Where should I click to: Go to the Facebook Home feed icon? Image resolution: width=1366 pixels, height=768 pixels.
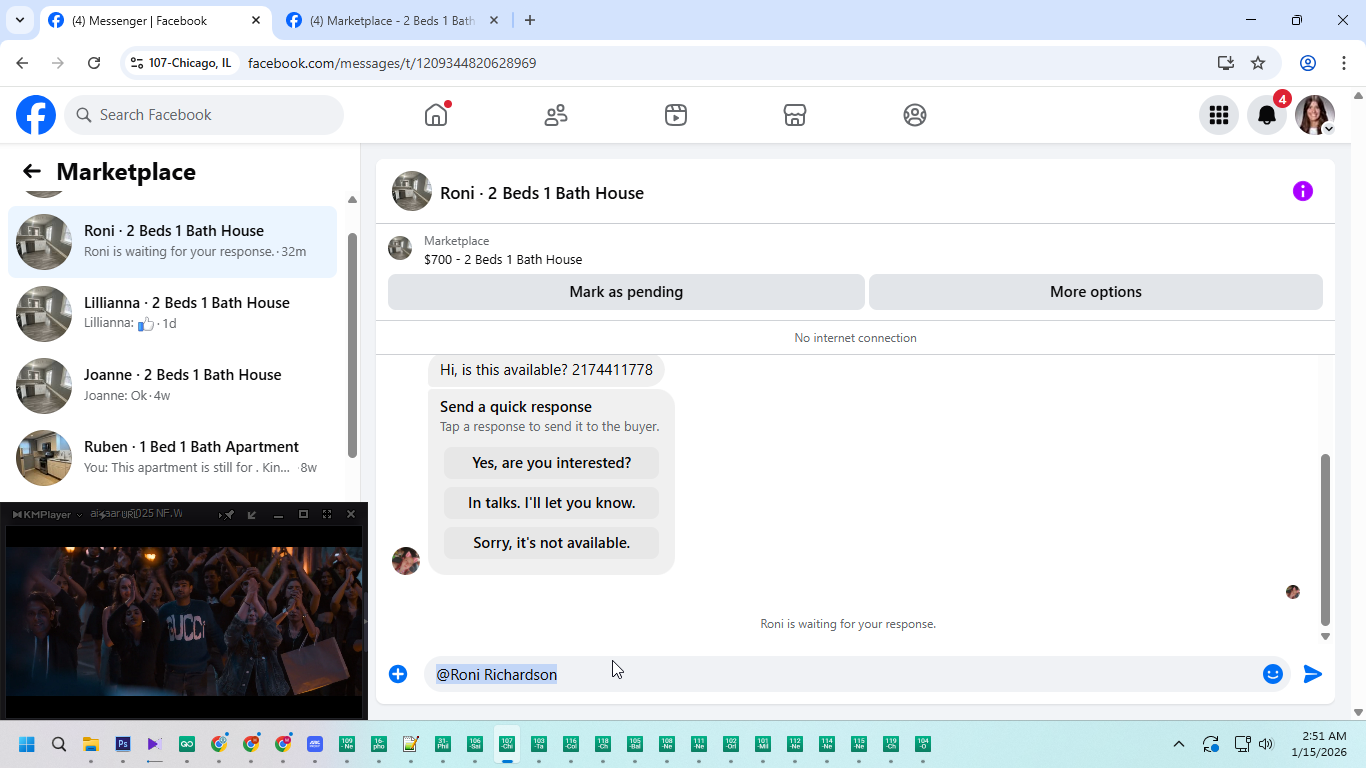point(436,114)
